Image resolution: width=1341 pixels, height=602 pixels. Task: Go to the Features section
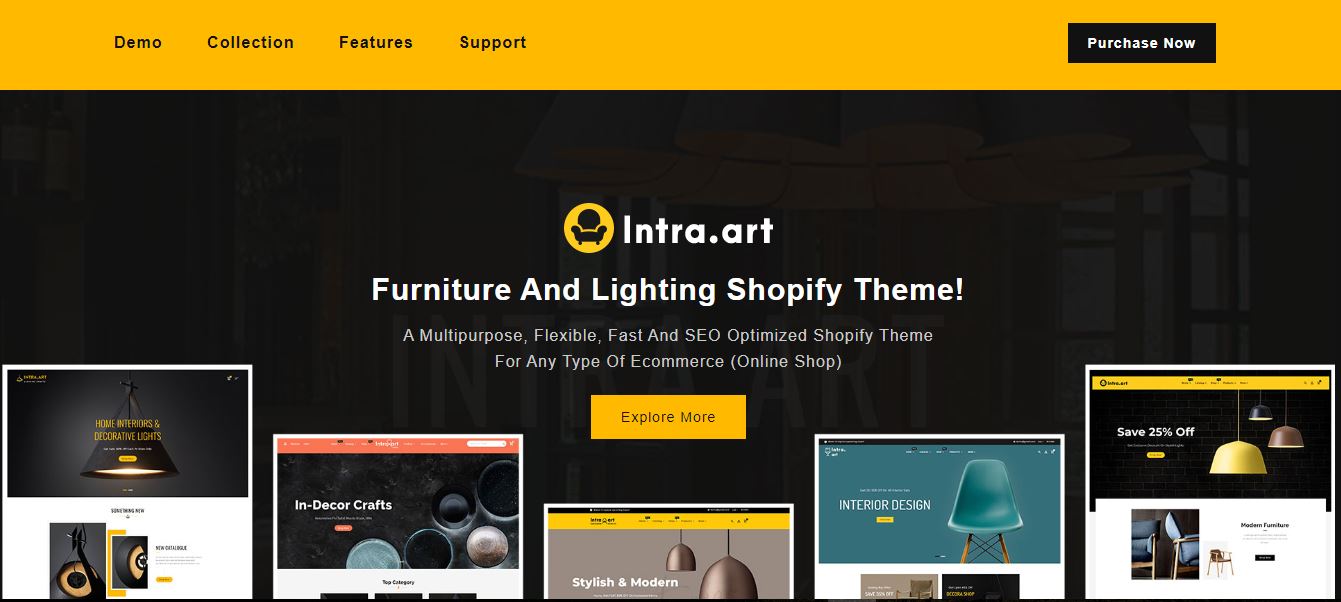coord(376,42)
